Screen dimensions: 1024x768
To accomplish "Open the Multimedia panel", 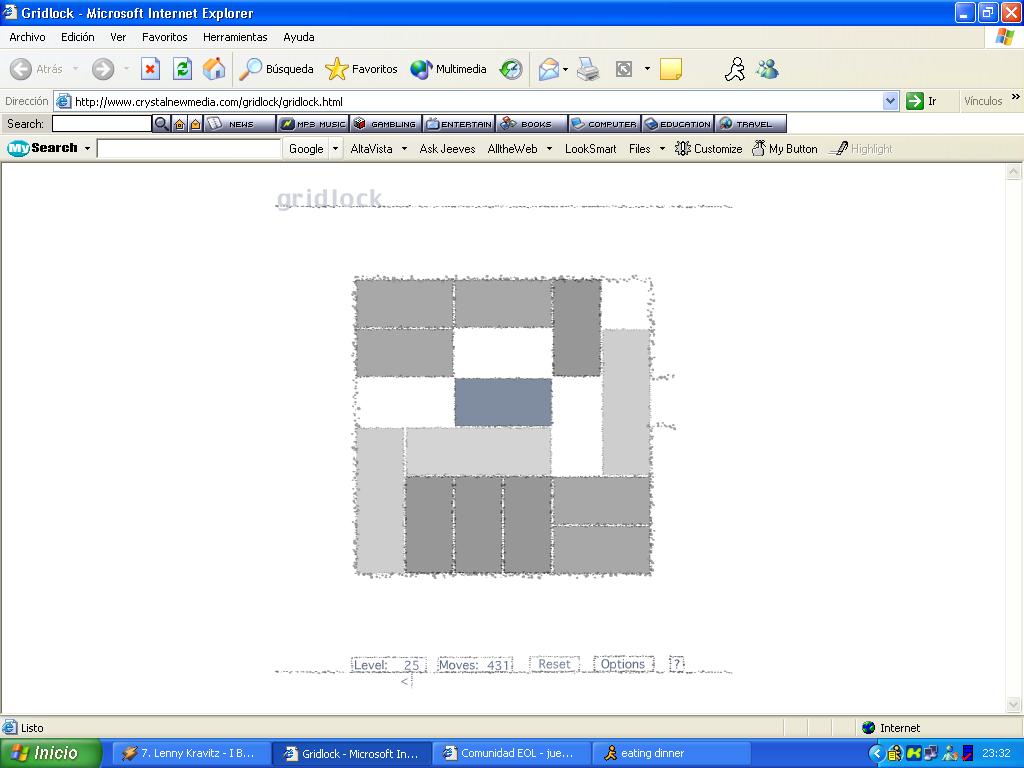I will [x=448, y=69].
